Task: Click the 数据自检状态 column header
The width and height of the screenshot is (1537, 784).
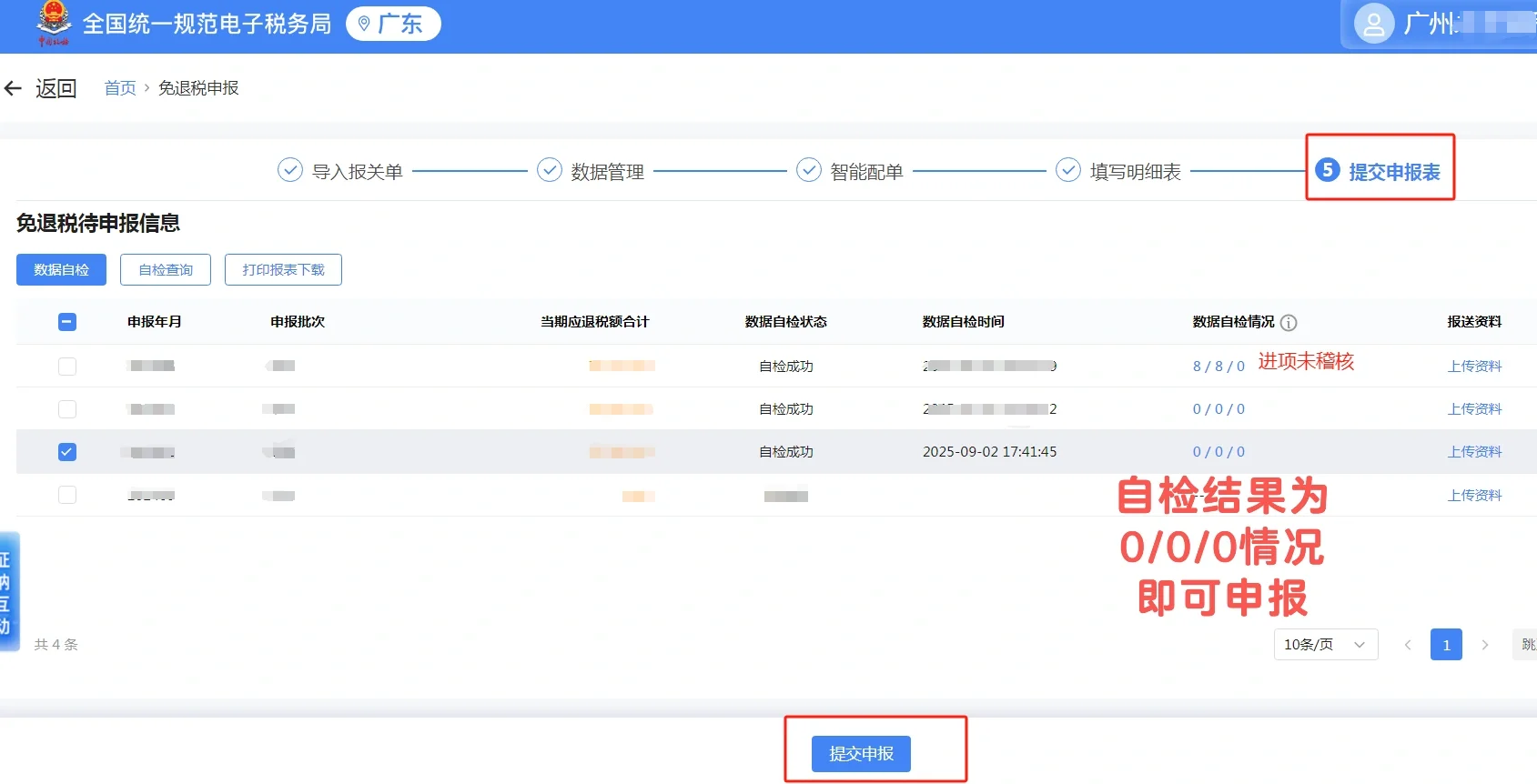Action: click(x=785, y=322)
